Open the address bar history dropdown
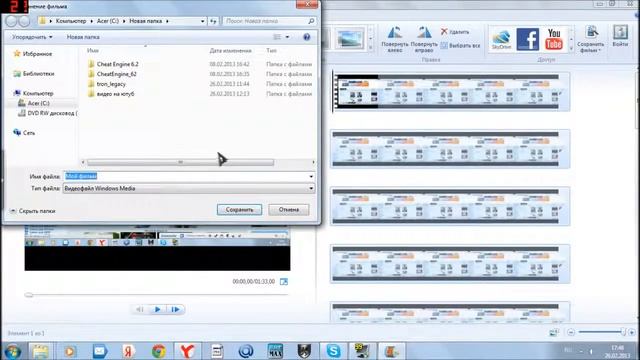 tap(202, 21)
